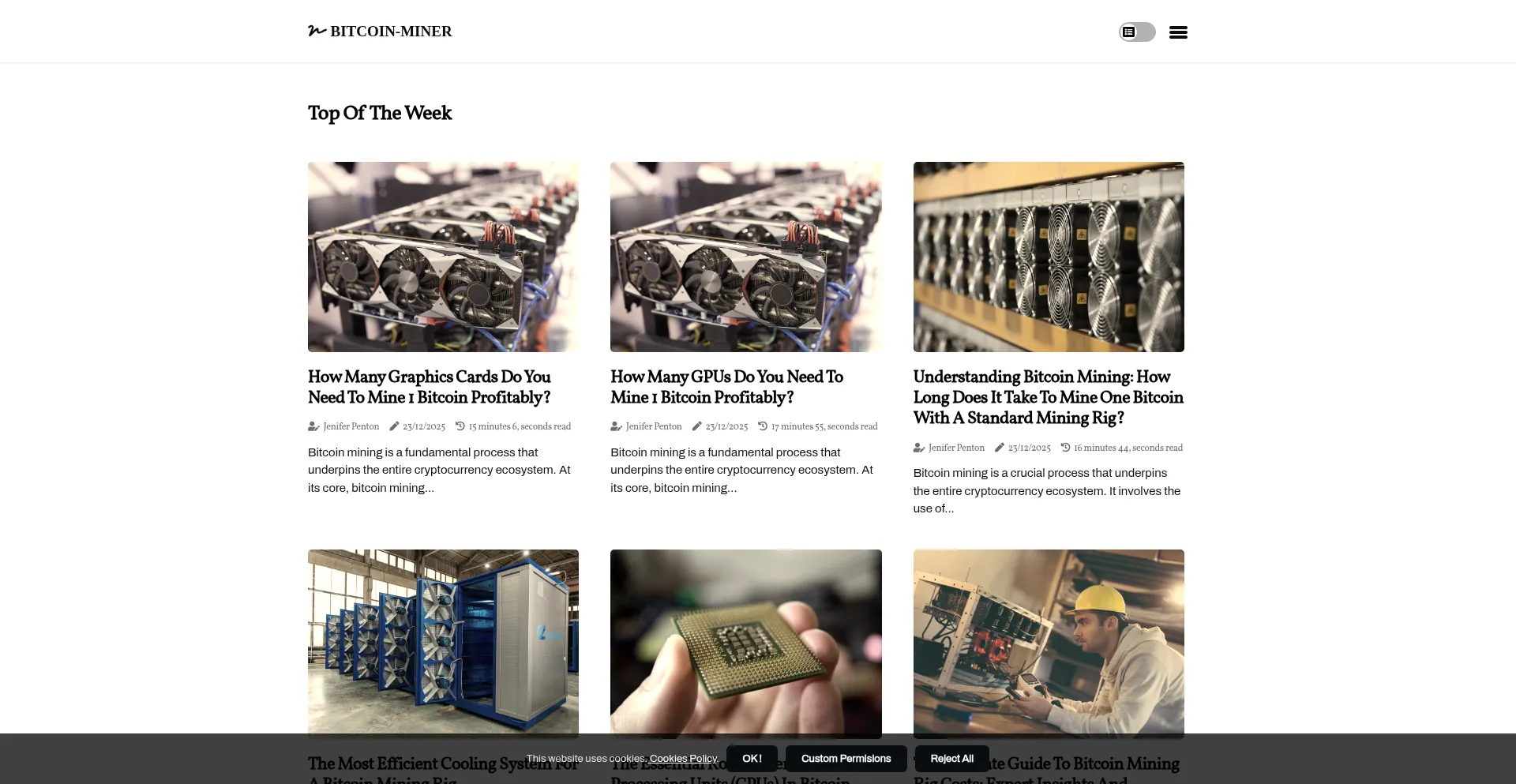Click the Bitcoin-Miner logo squiggle icon

(317, 31)
